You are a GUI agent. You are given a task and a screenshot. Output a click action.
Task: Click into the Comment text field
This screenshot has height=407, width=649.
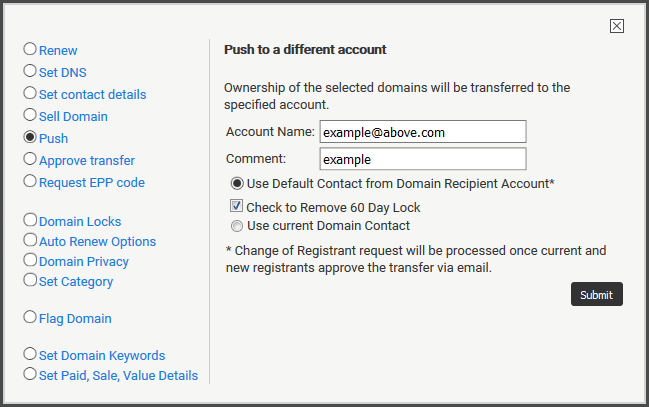423,159
